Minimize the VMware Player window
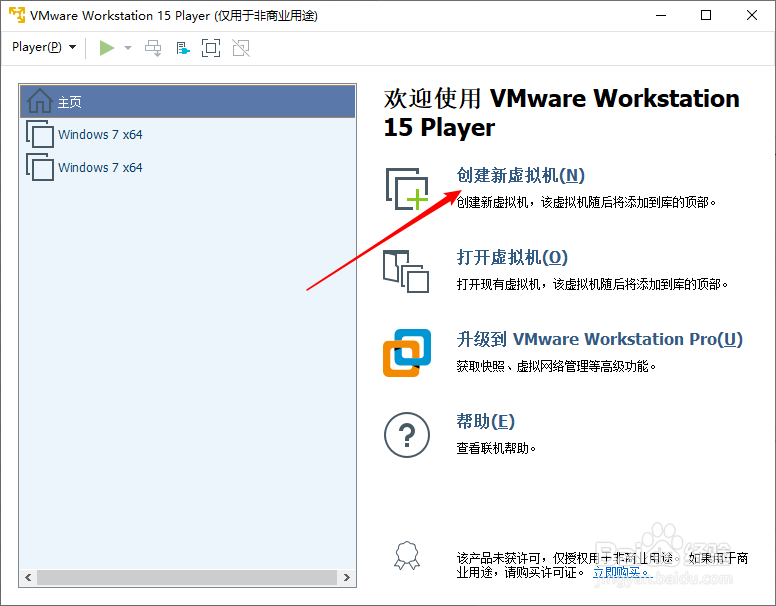The width and height of the screenshot is (776, 606). (x=661, y=15)
